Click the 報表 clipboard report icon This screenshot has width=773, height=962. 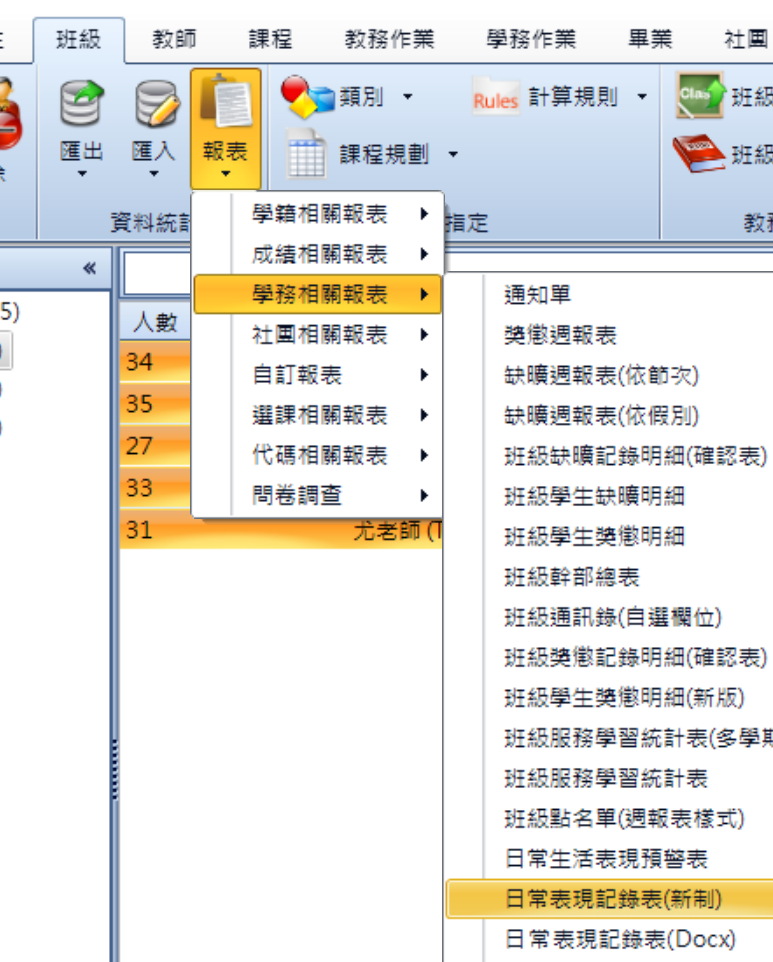point(226,99)
